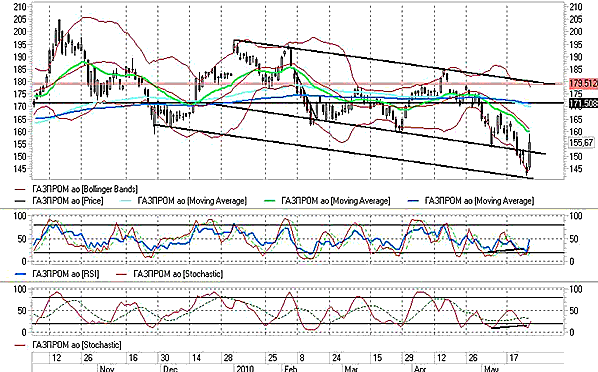The image size is (598, 372).
Task: Click the 160 label on the right price axis
Action: pyautogui.click(x=576, y=132)
